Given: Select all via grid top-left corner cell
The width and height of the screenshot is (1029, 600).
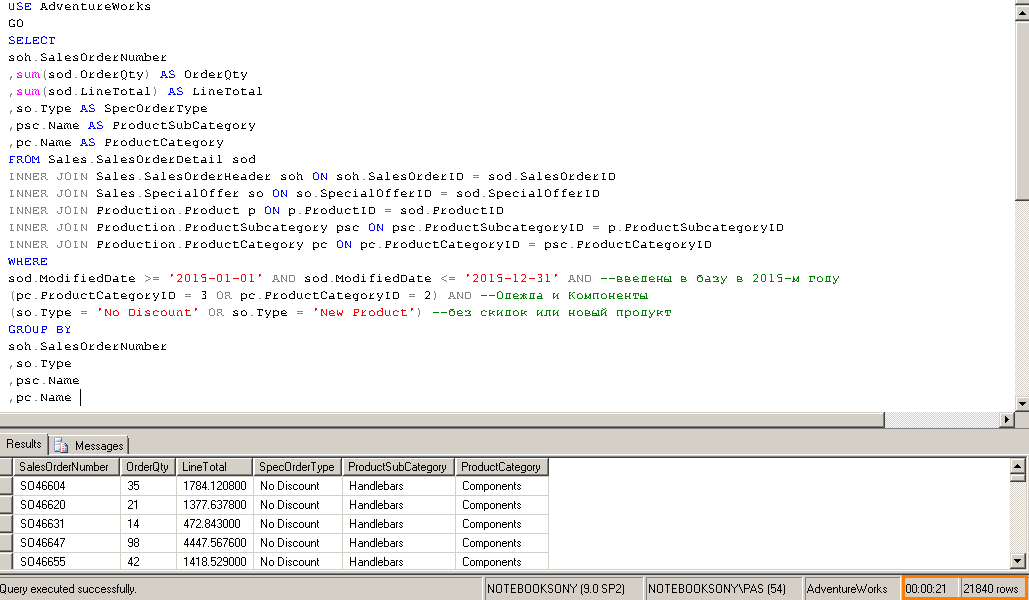Looking at the screenshot, I should click(x=7, y=467).
